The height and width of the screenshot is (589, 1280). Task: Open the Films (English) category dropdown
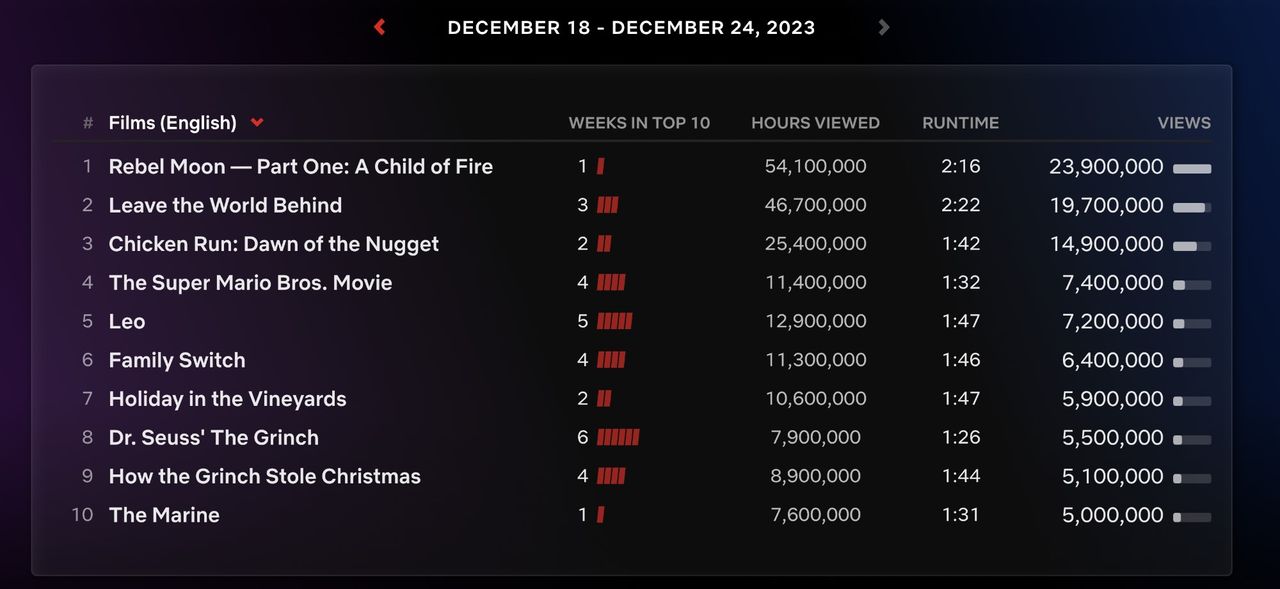pos(173,123)
